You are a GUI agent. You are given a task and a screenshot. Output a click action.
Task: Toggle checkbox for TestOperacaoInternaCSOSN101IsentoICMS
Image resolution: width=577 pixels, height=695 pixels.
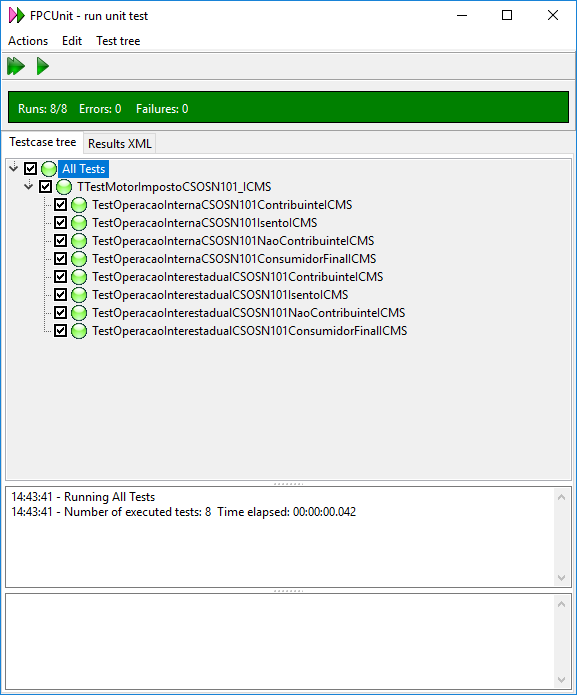60,223
